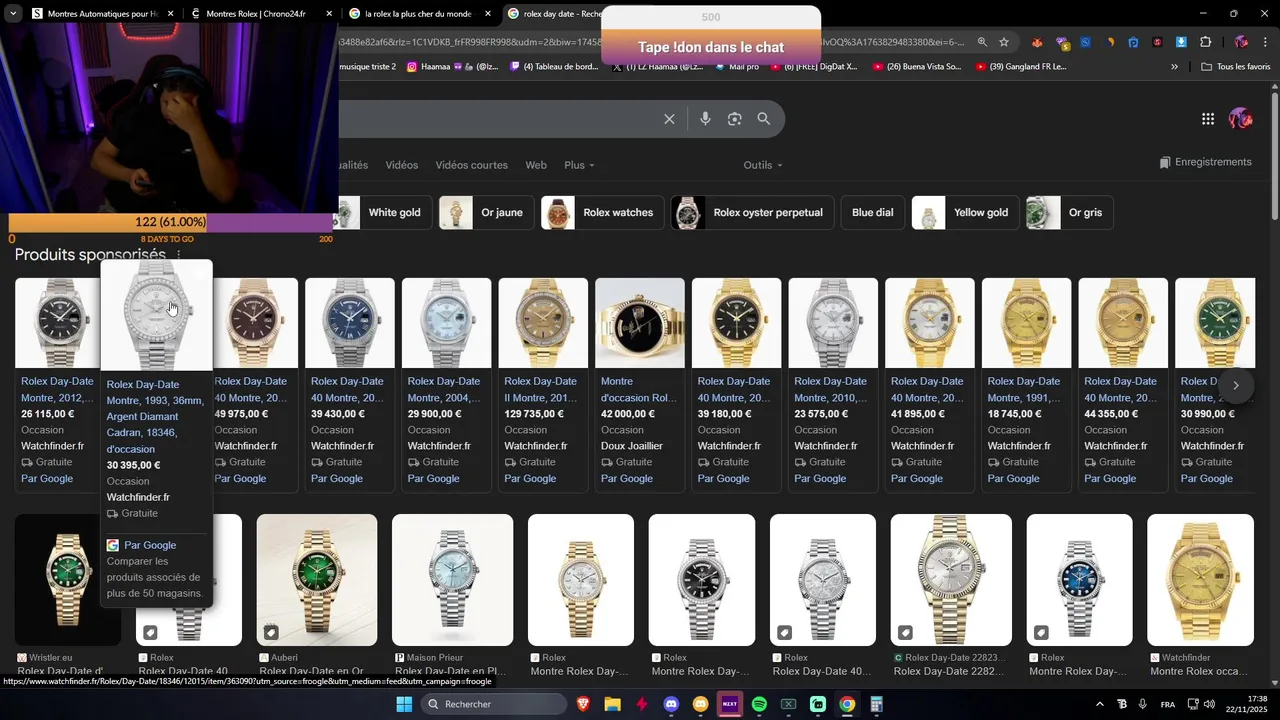Click the microphone icon in system tray
Viewport: 1280px width, 720px height.
pyautogui.click(x=1142, y=704)
